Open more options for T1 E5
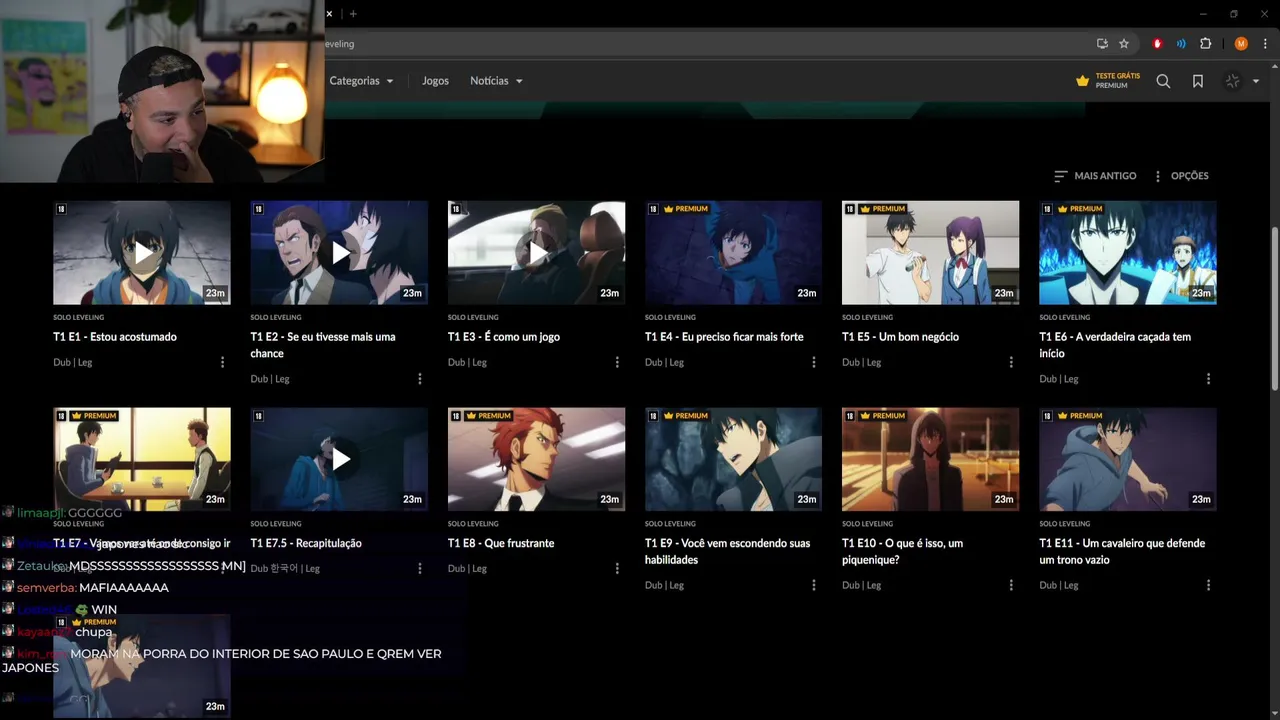This screenshot has width=1280, height=720. point(1011,362)
